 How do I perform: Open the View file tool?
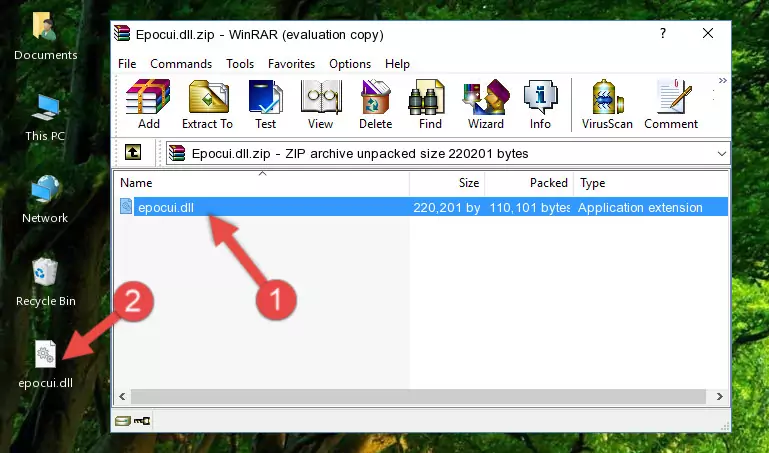tap(320, 104)
